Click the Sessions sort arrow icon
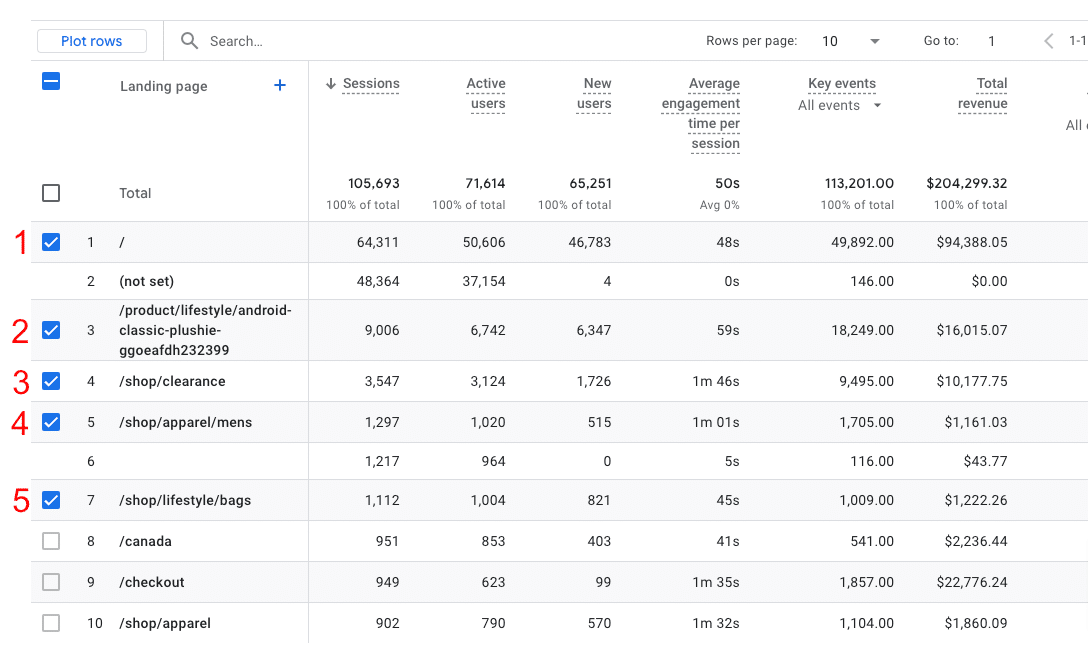1088x656 pixels. [x=331, y=84]
